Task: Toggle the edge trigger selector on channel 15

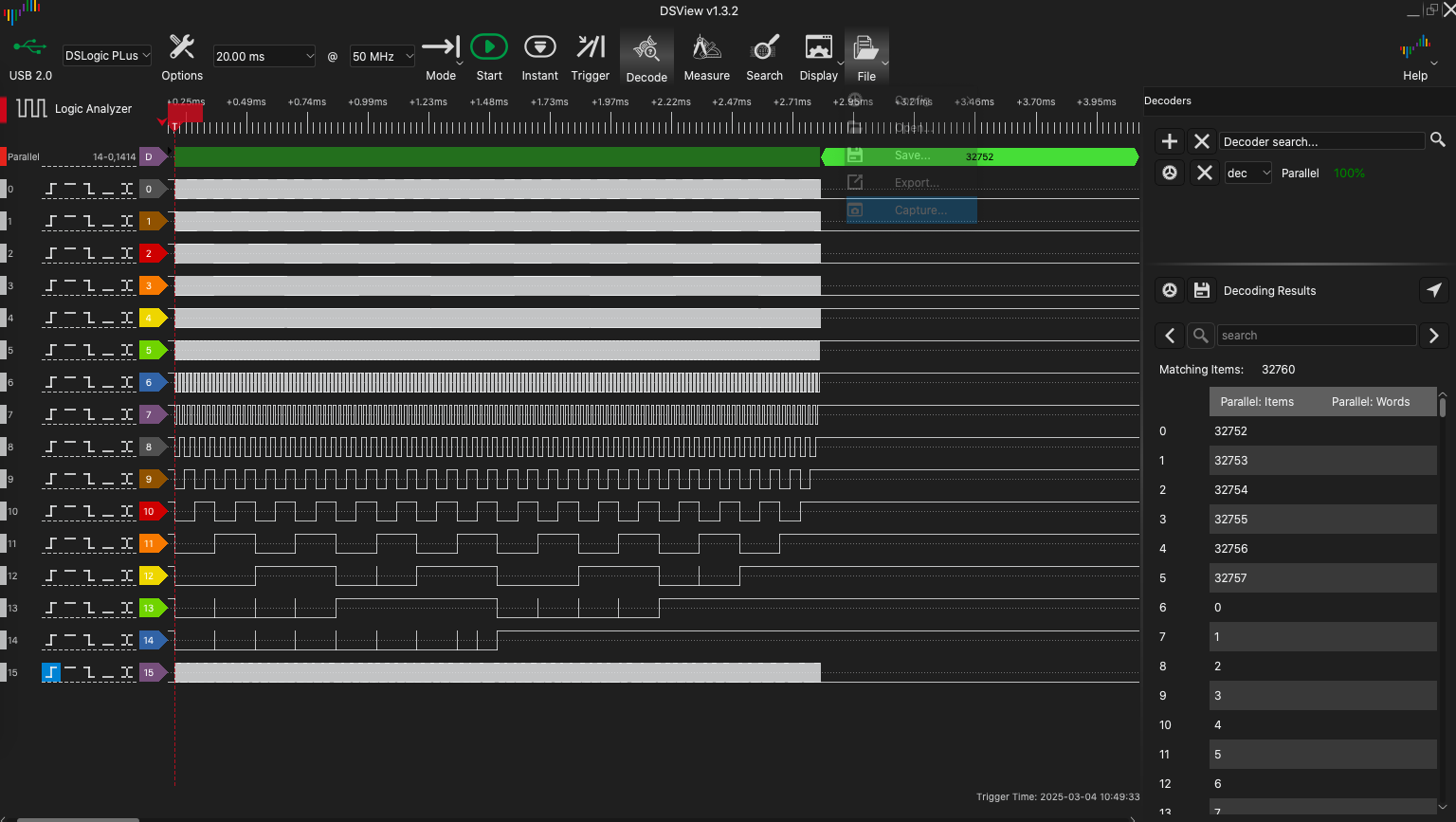Action: click(x=50, y=672)
